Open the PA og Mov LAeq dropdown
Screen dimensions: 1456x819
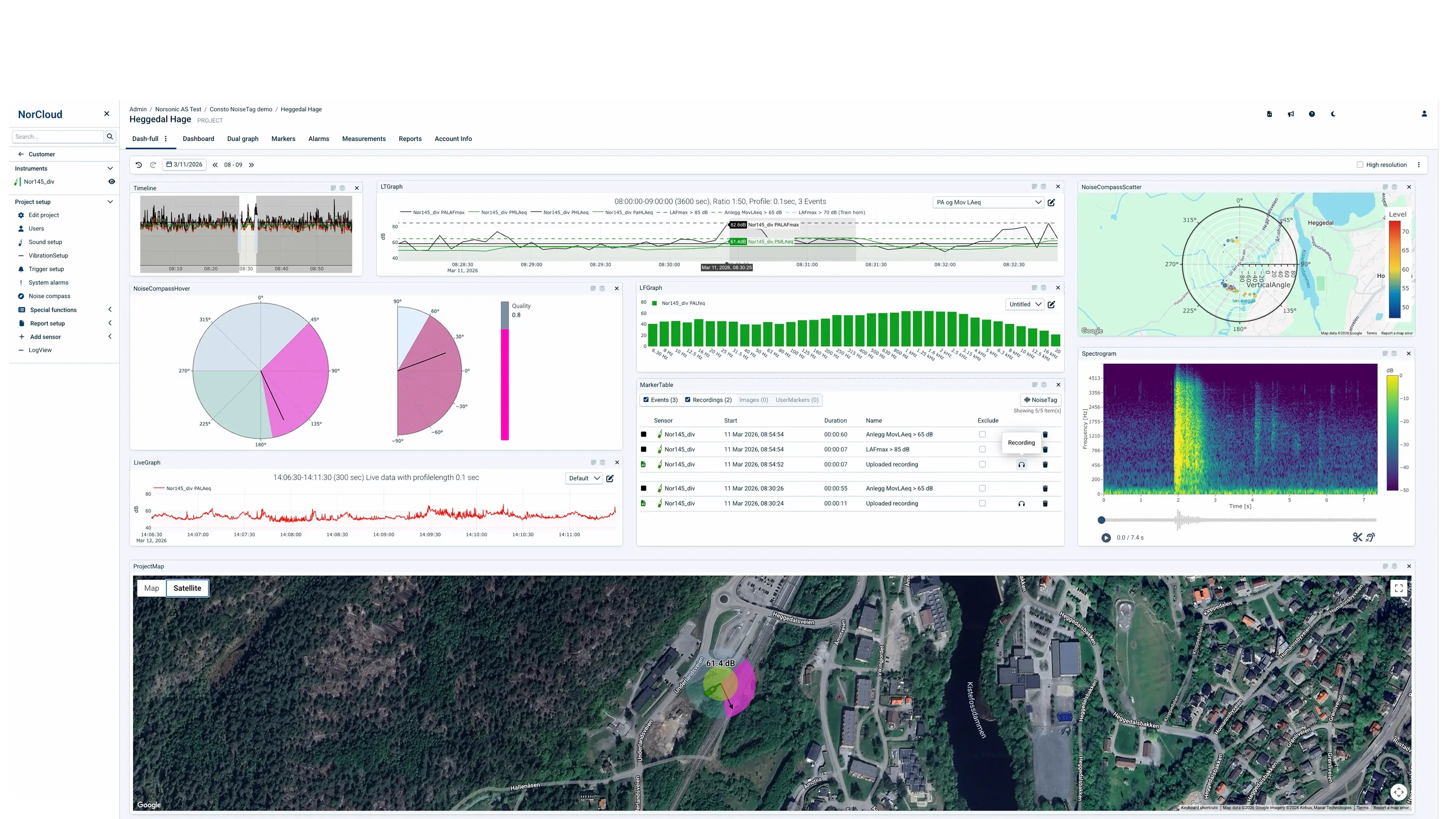click(988, 202)
